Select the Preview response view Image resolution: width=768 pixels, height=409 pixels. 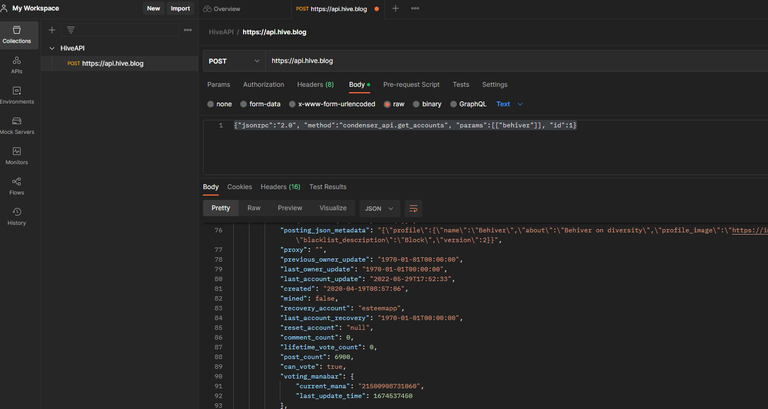290,208
